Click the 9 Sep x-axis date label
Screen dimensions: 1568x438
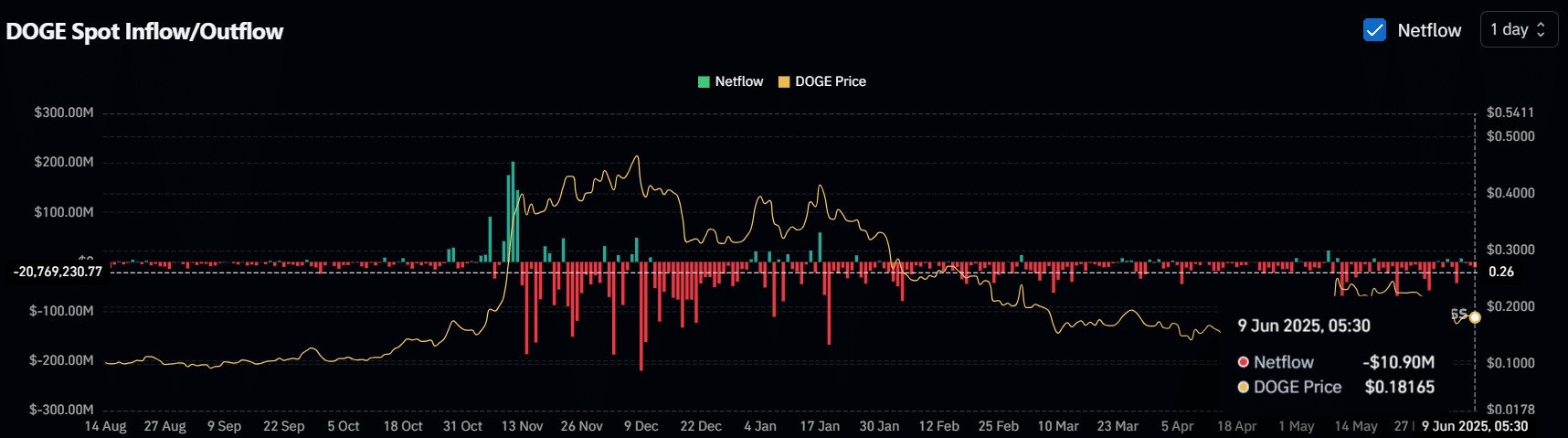[x=224, y=426]
